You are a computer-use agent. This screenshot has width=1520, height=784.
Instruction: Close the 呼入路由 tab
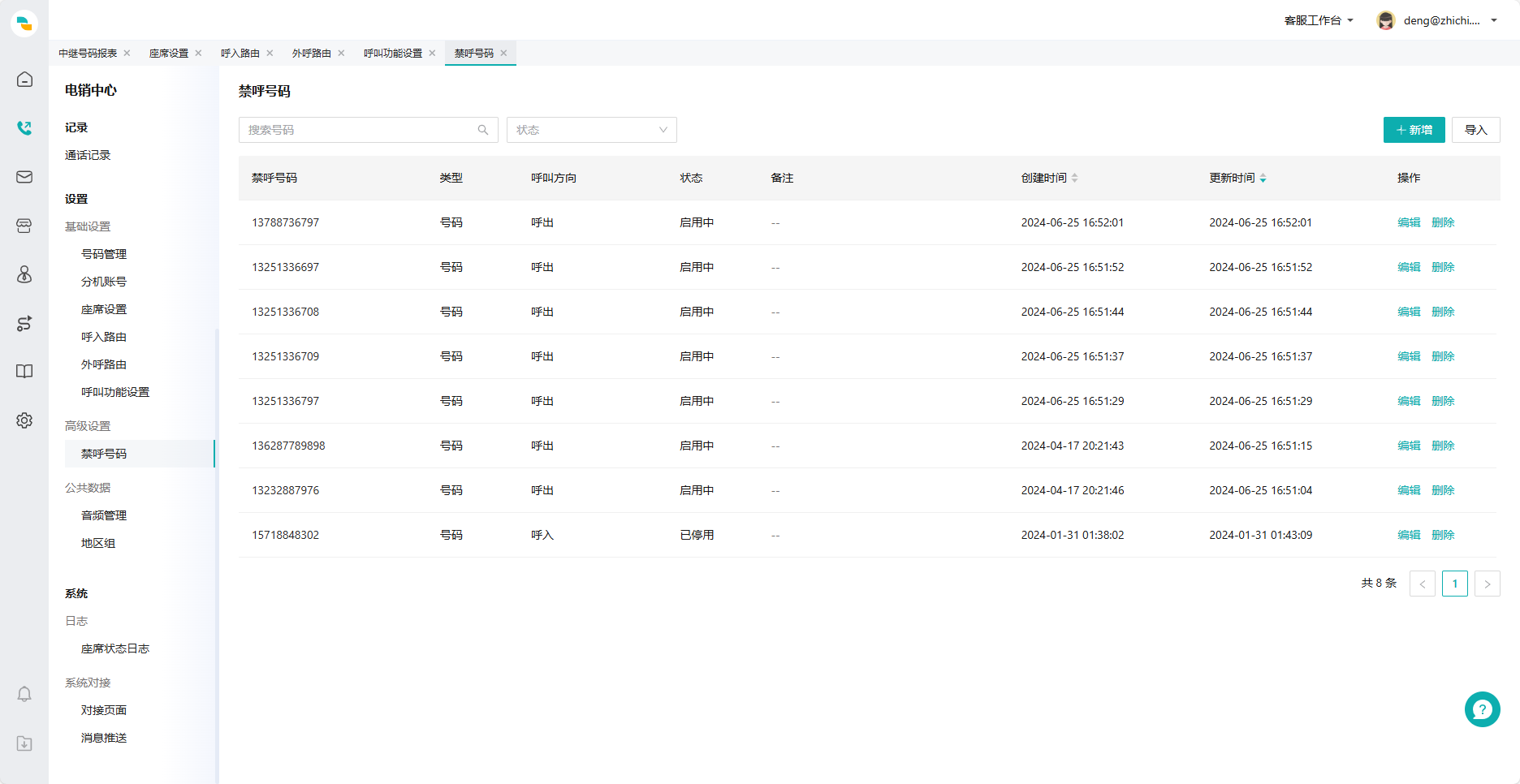tap(270, 53)
